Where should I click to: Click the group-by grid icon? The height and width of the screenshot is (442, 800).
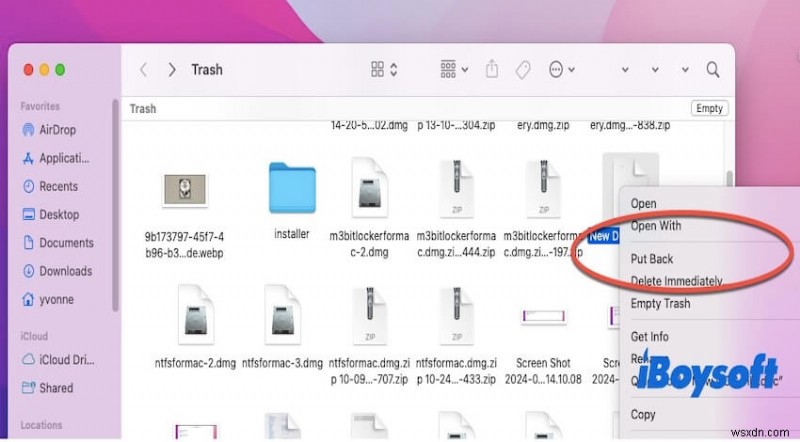click(448, 69)
